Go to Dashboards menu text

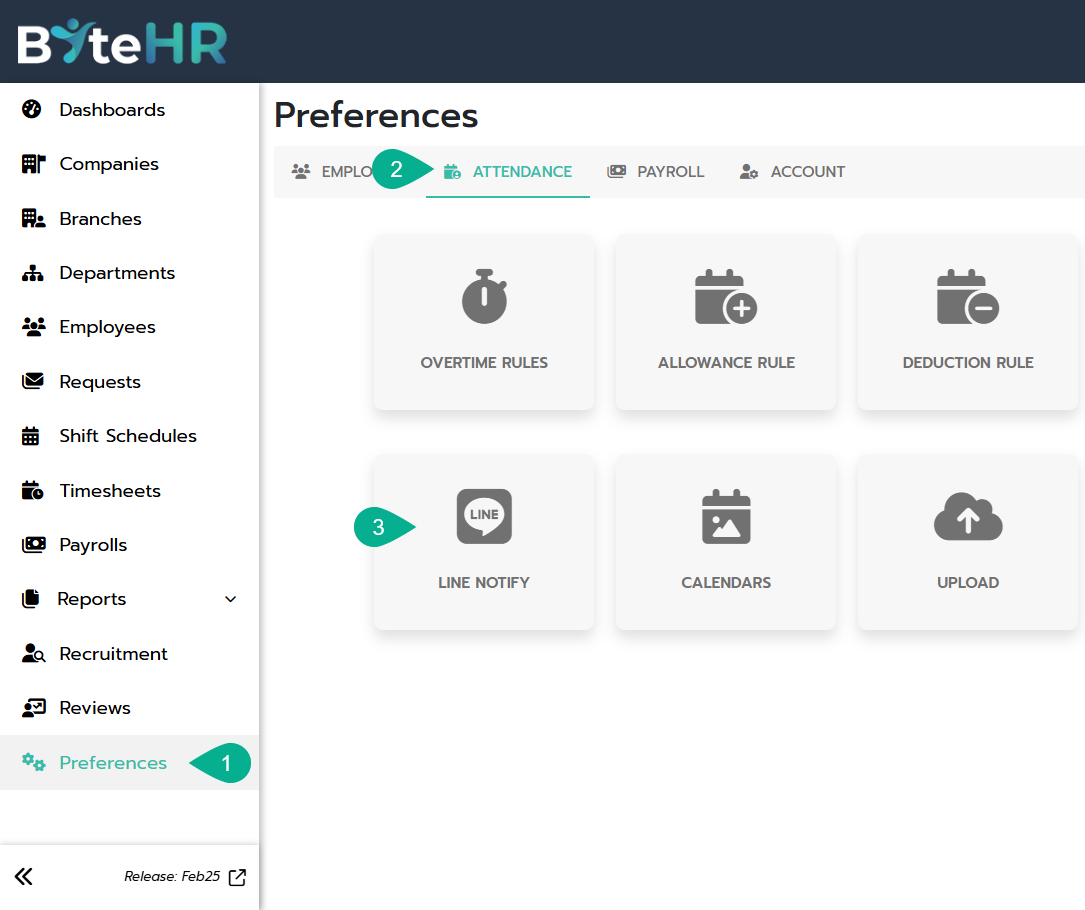pyautogui.click(x=112, y=110)
